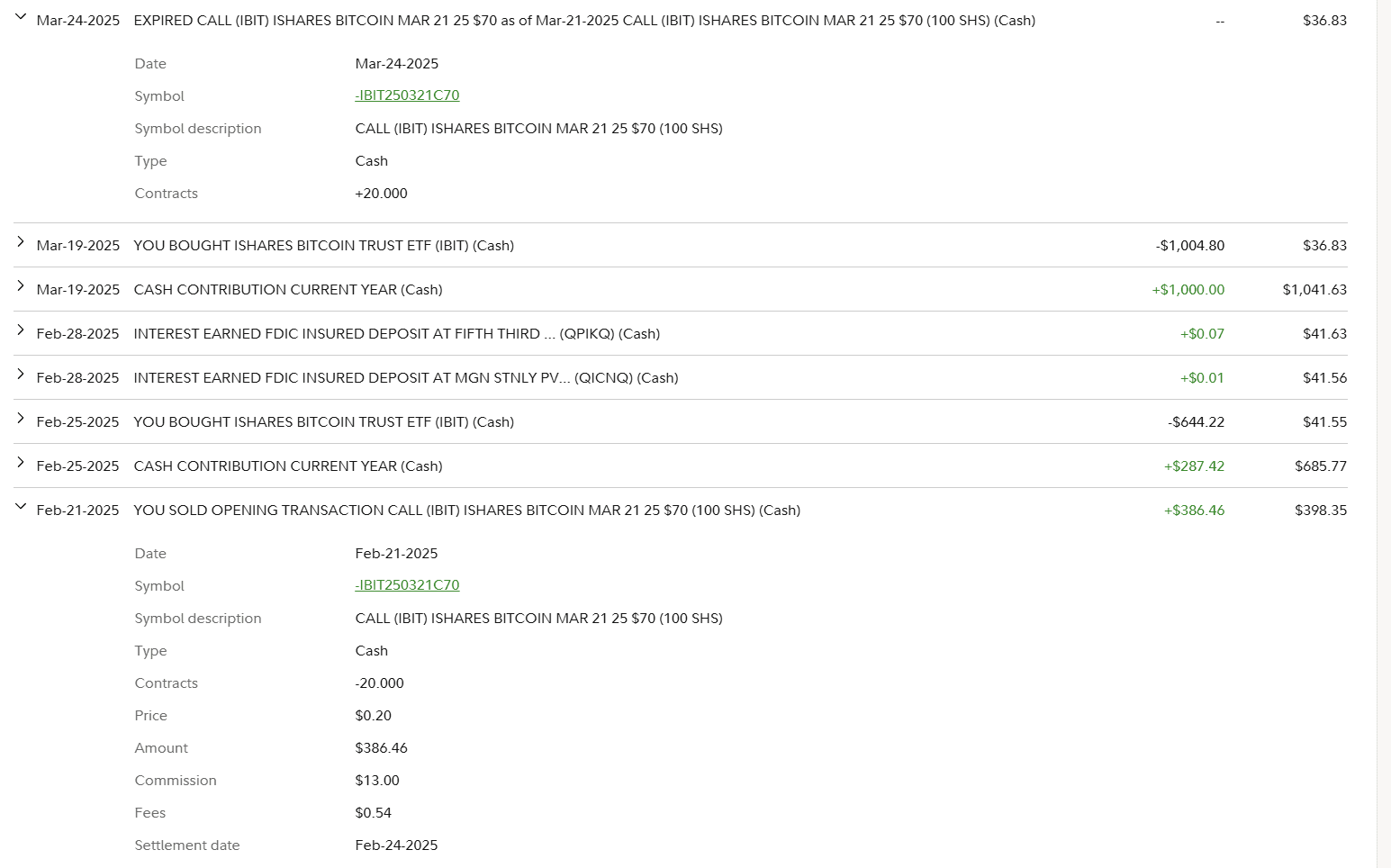Open the -IBIT250321C70 link under Feb-21-2025
1391x868 pixels.
coord(407,585)
